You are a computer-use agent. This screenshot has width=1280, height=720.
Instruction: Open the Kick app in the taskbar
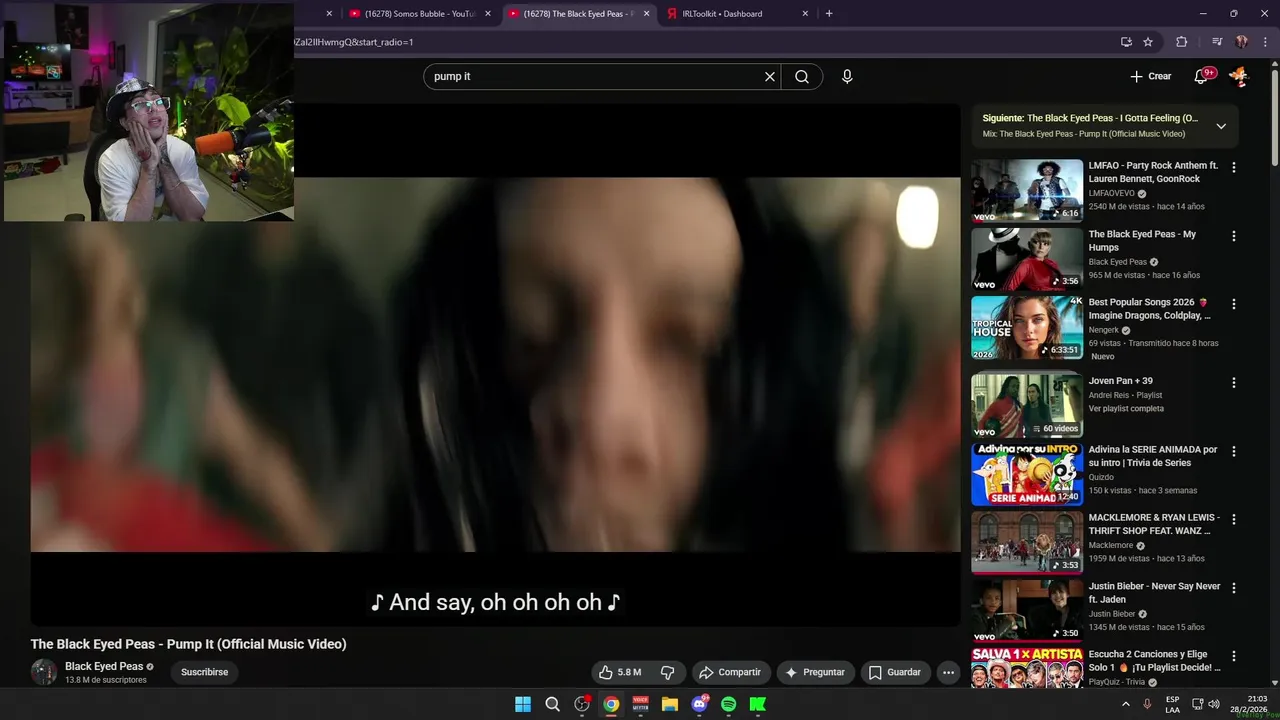(758, 704)
